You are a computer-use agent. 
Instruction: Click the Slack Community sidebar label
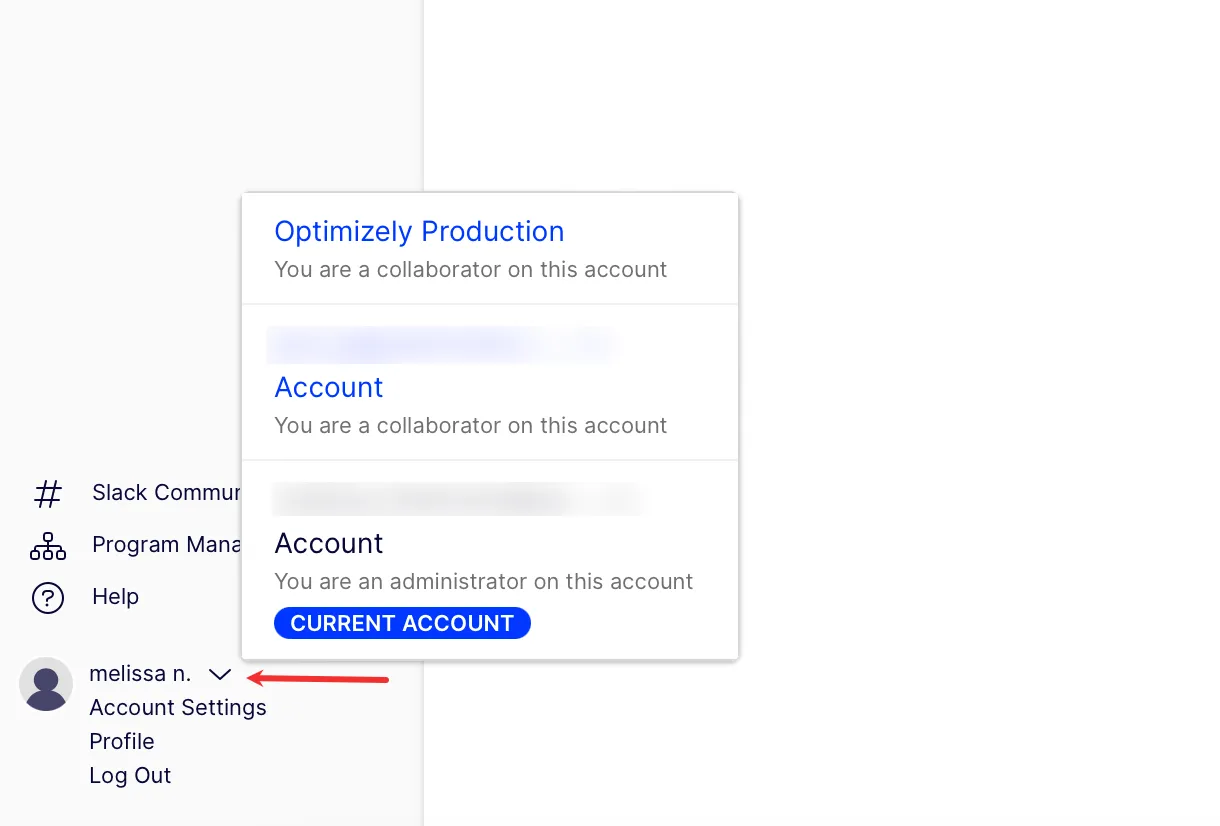coord(167,492)
